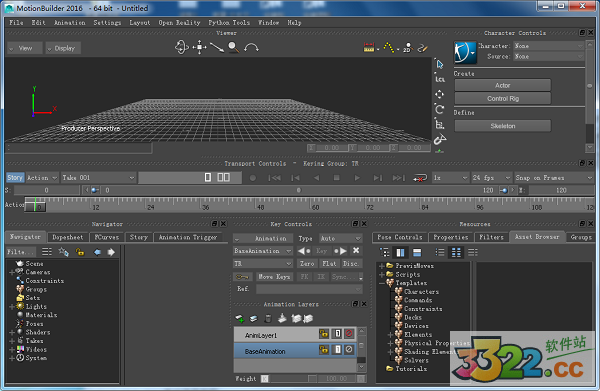Screen dimensions: 600x391
Task: Click the Play button in Transport Controls
Action: point(357,178)
